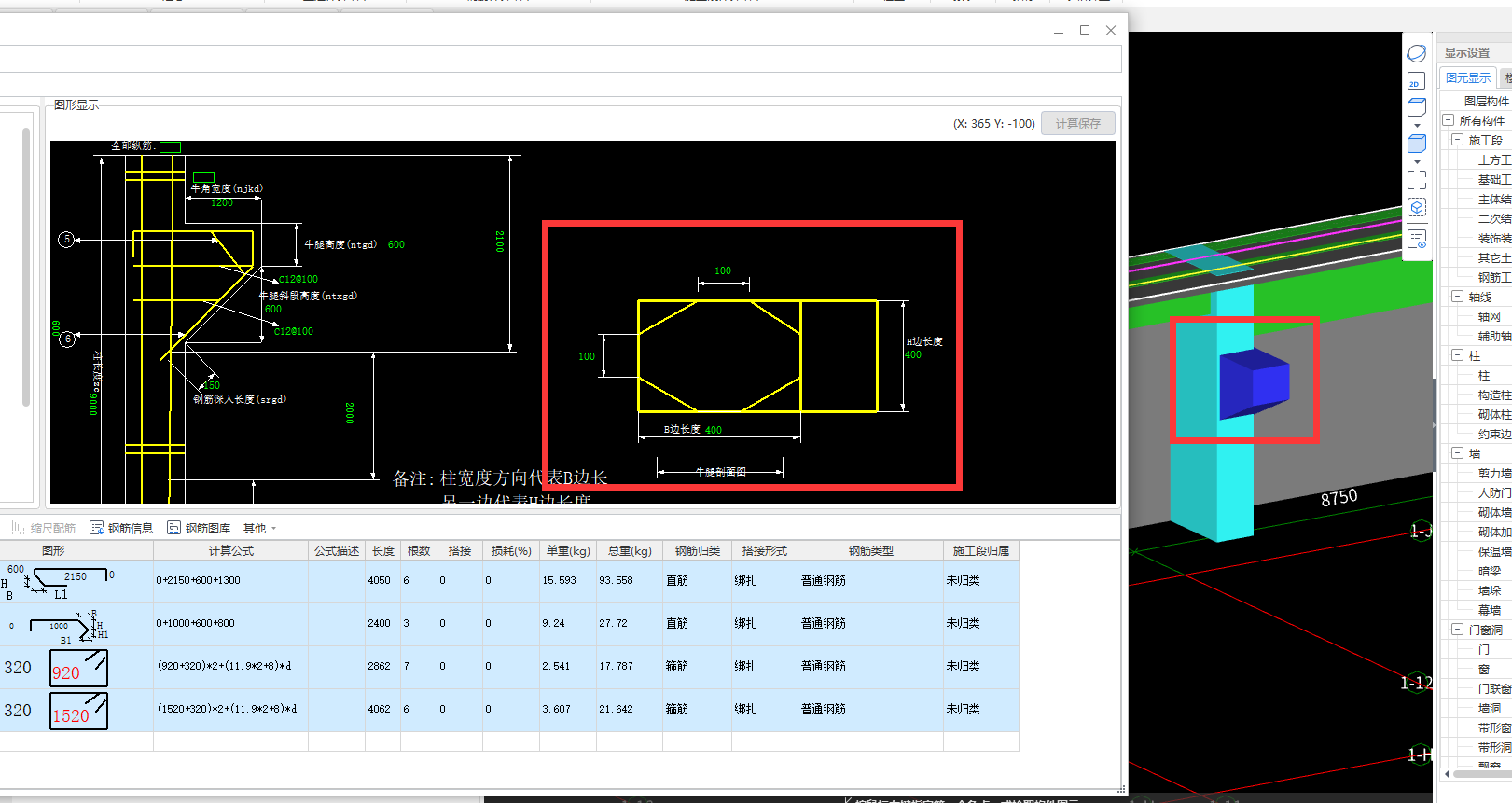
Task: Click the boxed cube isolate icon
Action: pos(1417,207)
